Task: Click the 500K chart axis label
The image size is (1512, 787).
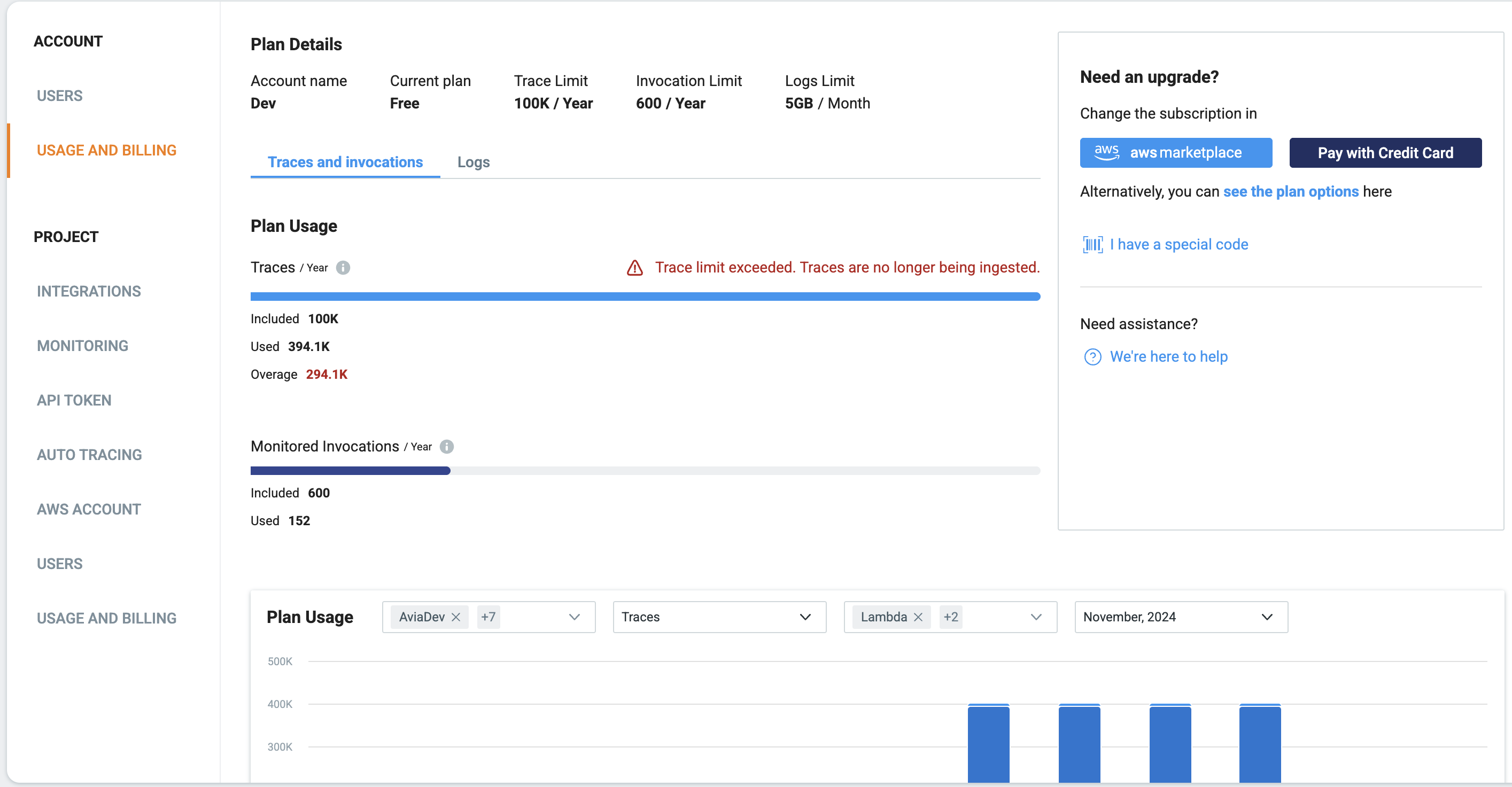Action: (x=280, y=661)
